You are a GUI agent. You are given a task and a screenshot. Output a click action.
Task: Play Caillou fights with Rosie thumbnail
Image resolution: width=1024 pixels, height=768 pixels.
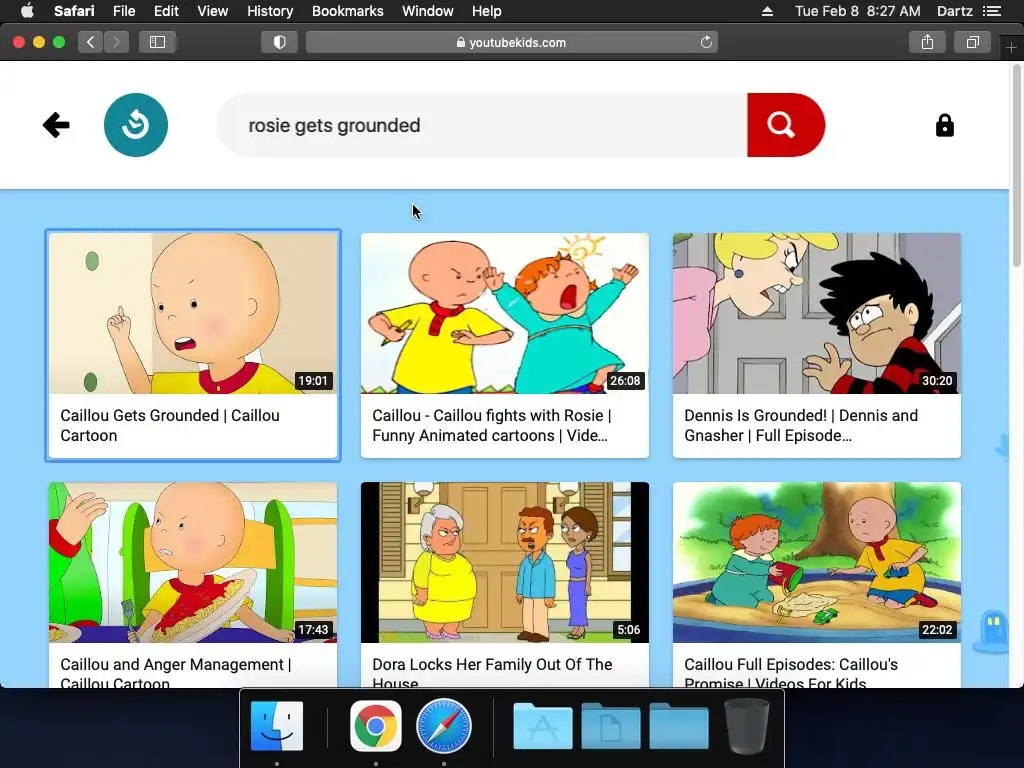[505, 313]
